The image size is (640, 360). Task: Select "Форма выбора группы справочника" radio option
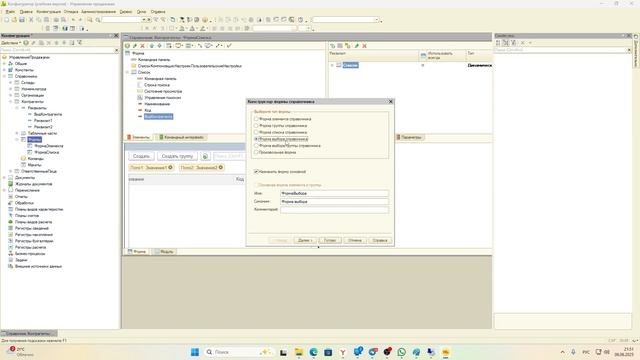(x=287, y=145)
